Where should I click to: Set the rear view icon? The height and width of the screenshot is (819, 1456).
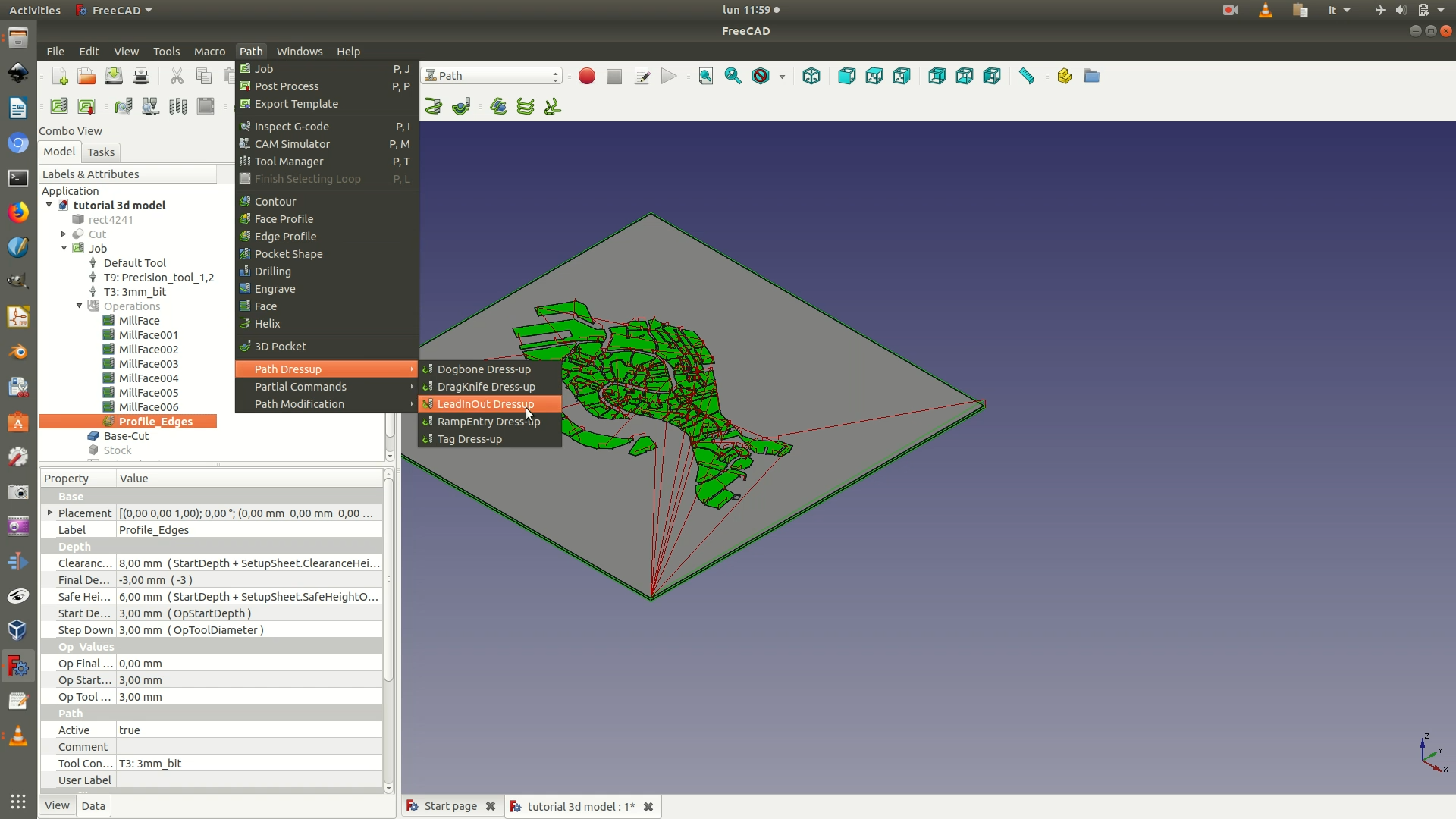[937, 76]
